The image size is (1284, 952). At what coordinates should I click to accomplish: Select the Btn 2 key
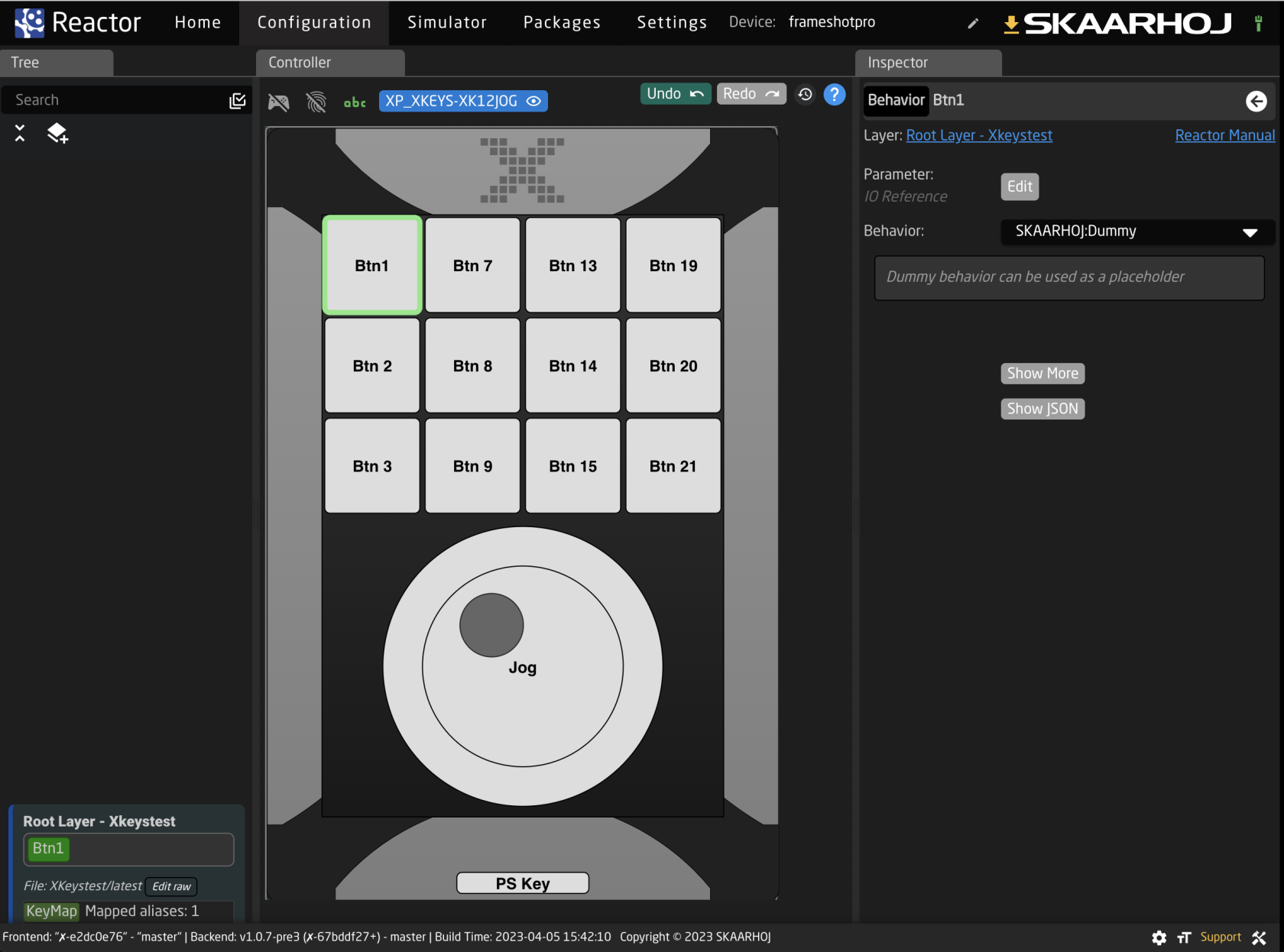coord(372,366)
